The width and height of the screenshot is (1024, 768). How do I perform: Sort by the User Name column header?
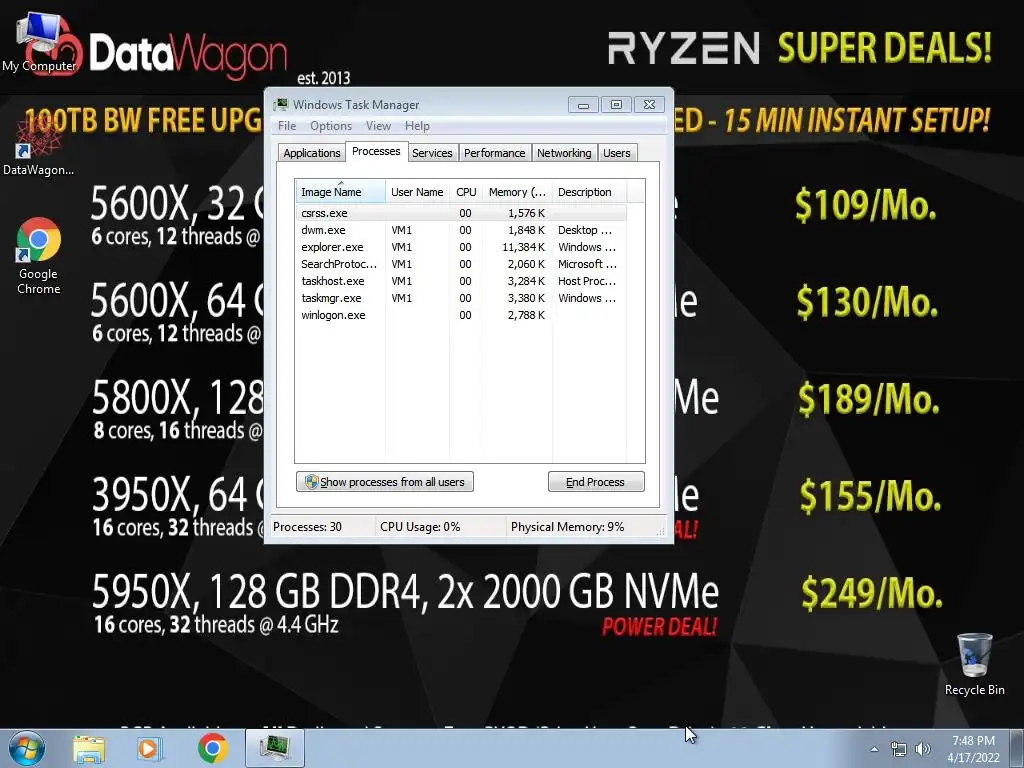point(417,192)
